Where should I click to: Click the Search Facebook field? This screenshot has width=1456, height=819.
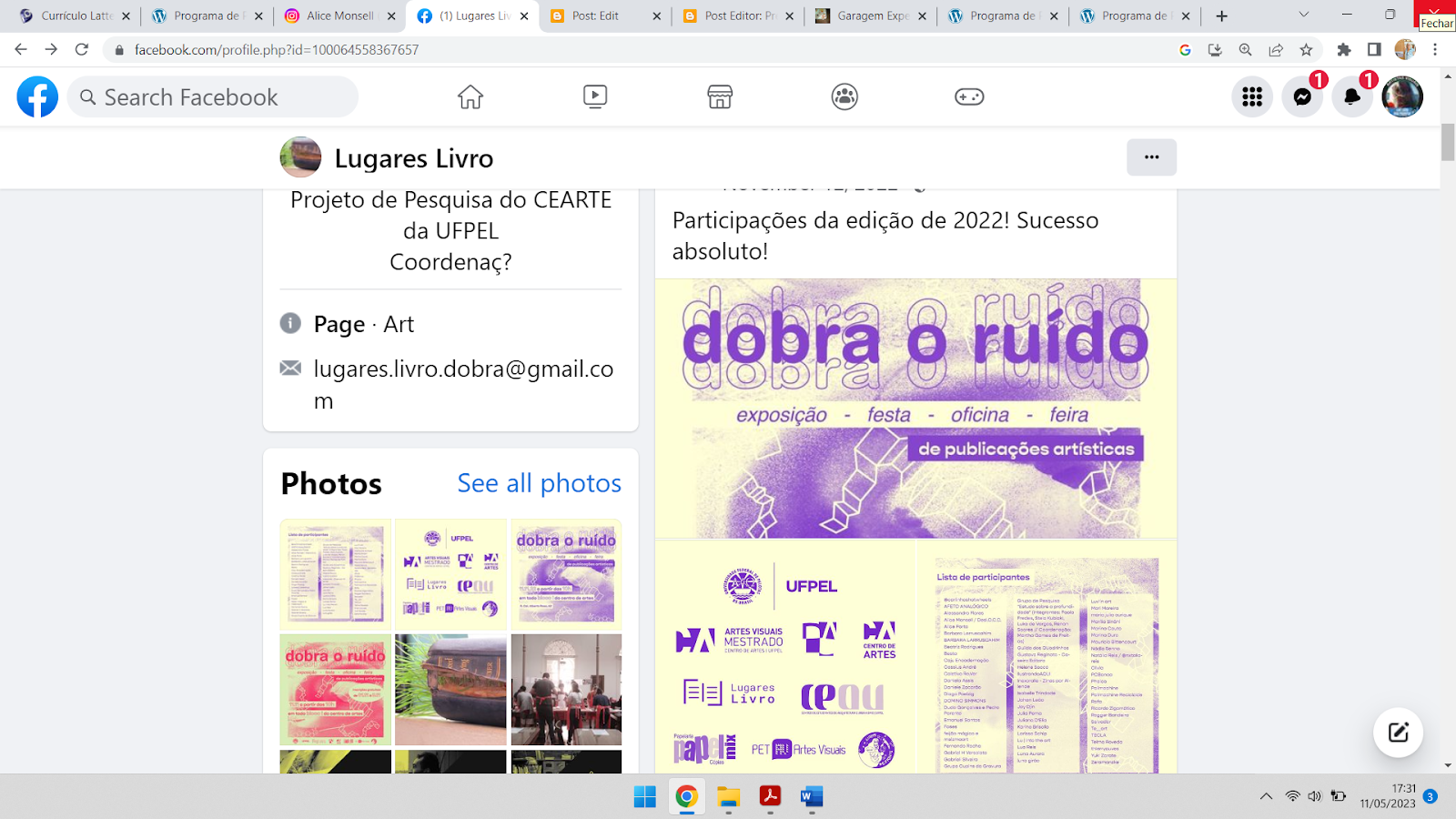coord(213,96)
